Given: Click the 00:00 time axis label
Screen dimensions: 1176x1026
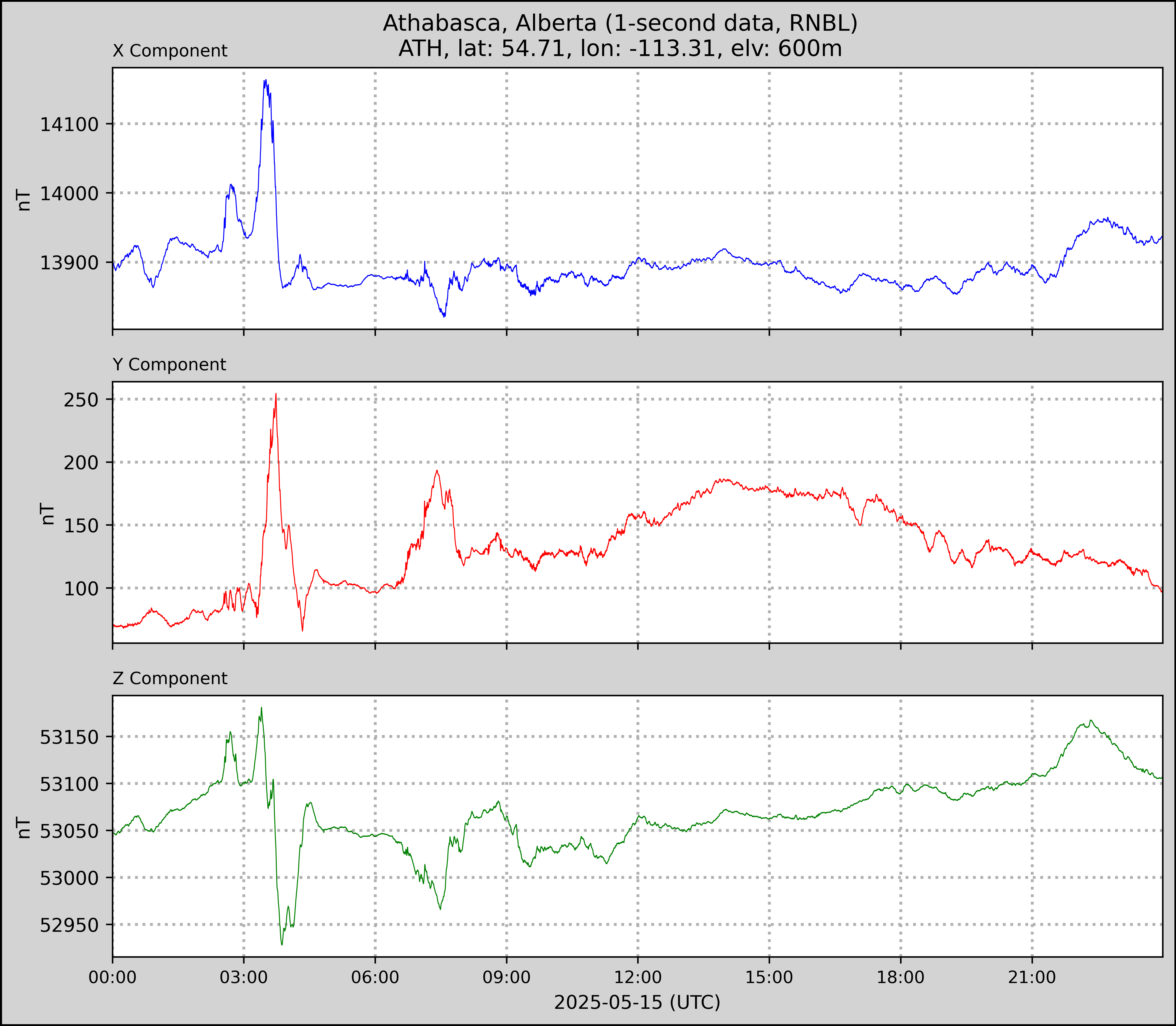Looking at the screenshot, I should coord(113,977).
